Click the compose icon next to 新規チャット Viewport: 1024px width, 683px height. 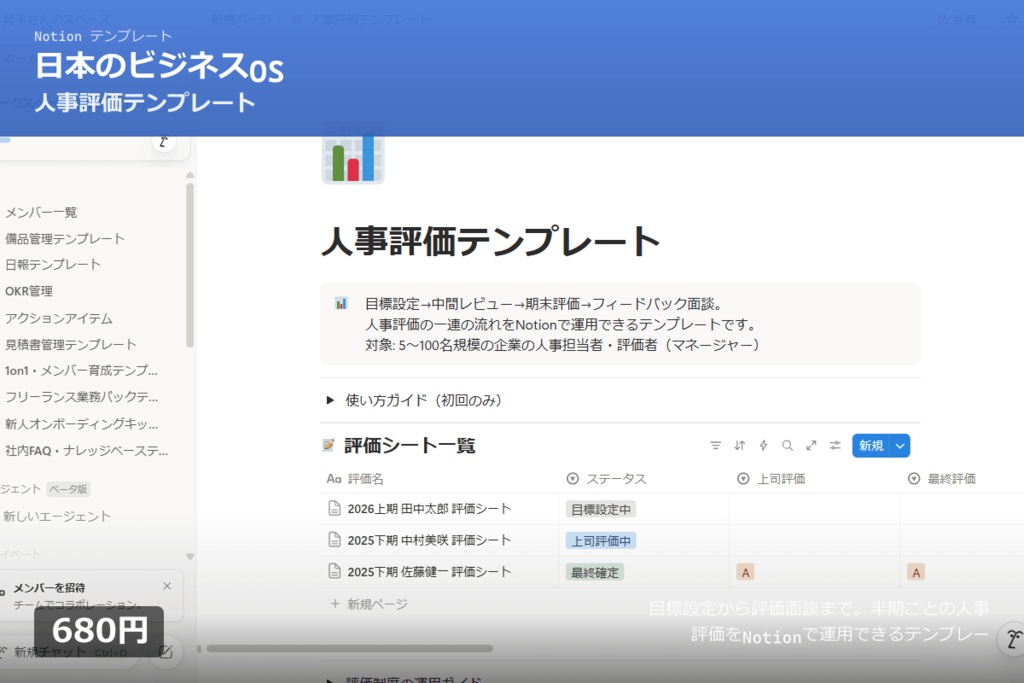click(165, 652)
